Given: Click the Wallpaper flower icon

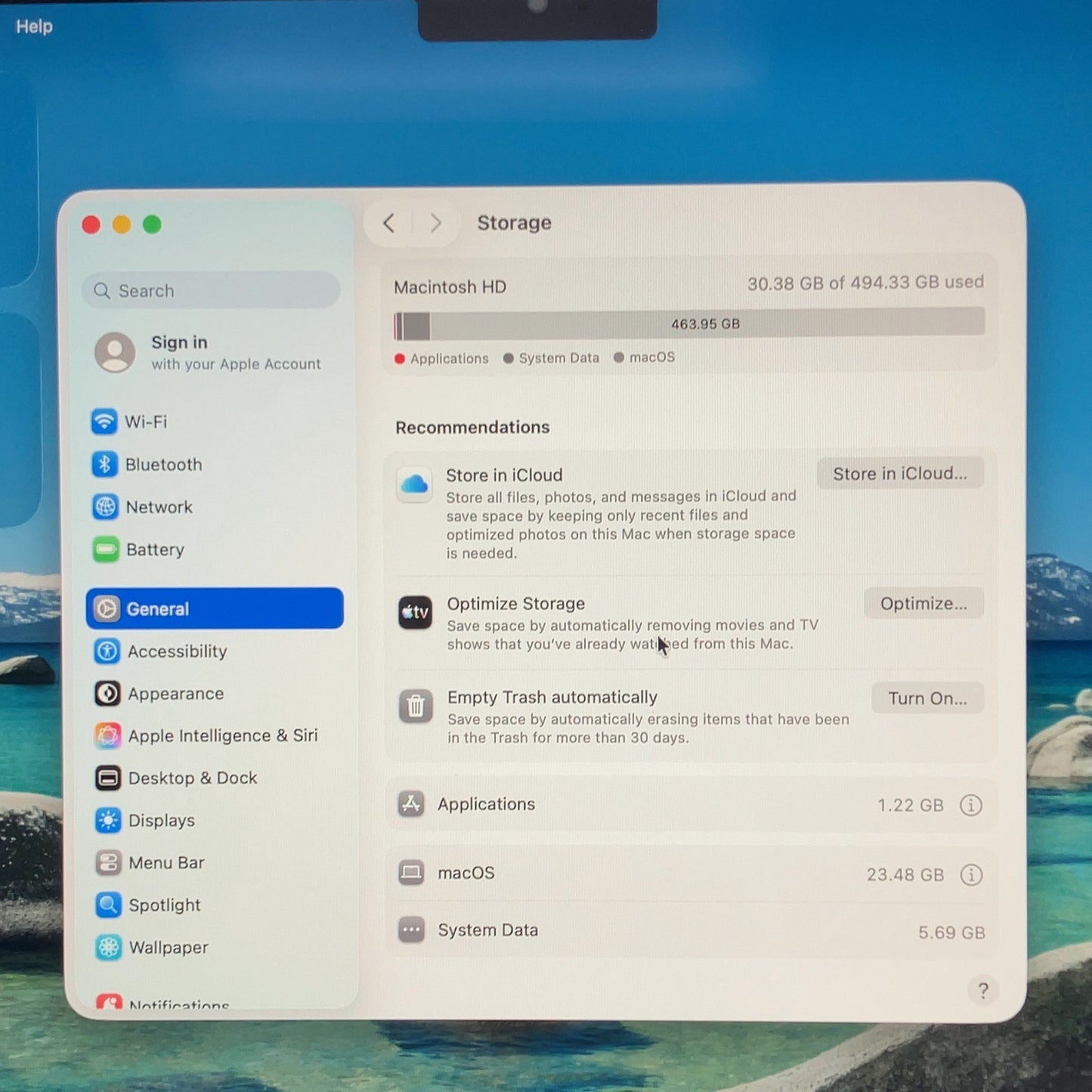Looking at the screenshot, I should coord(109,947).
